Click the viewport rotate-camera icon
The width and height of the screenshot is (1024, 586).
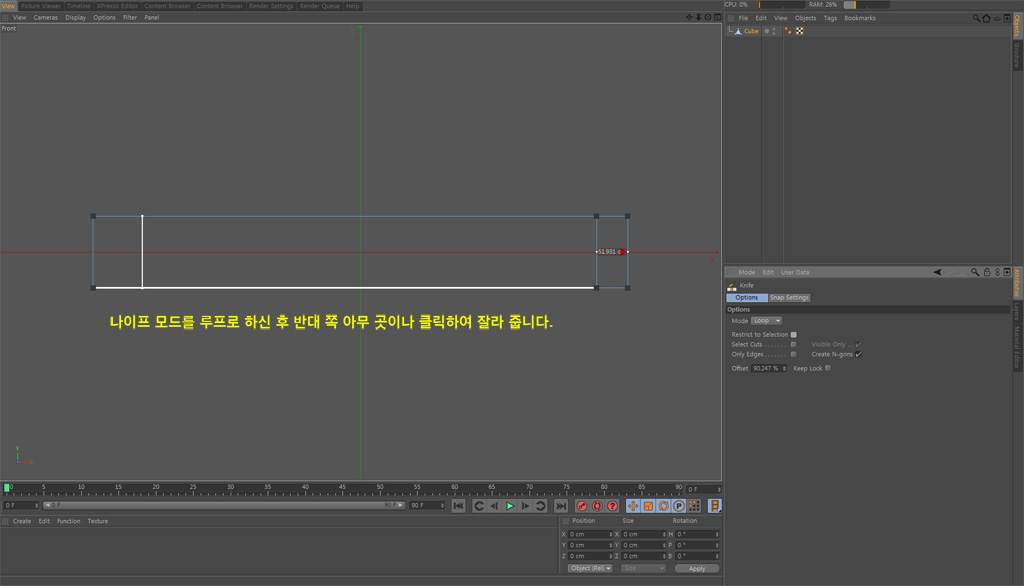(708, 18)
